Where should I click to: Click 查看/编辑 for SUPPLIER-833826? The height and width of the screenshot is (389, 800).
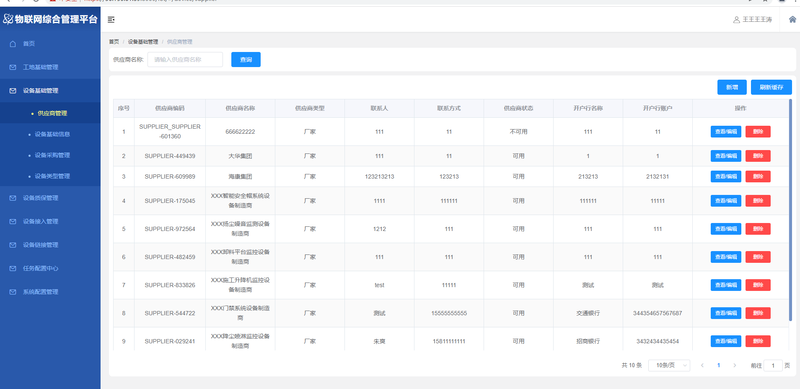pos(726,285)
